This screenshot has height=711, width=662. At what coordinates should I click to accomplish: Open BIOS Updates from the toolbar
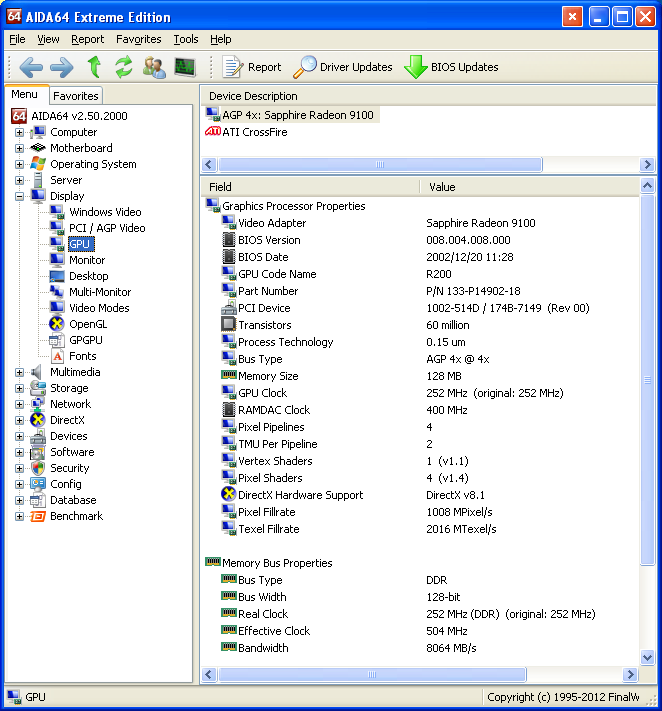point(451,67)
